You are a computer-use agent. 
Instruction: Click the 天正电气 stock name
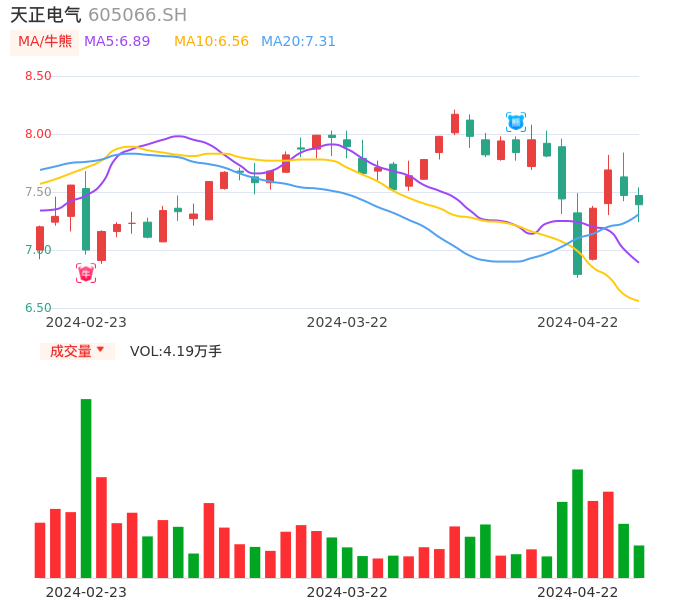pyautogui.click(x=46, y=15)
